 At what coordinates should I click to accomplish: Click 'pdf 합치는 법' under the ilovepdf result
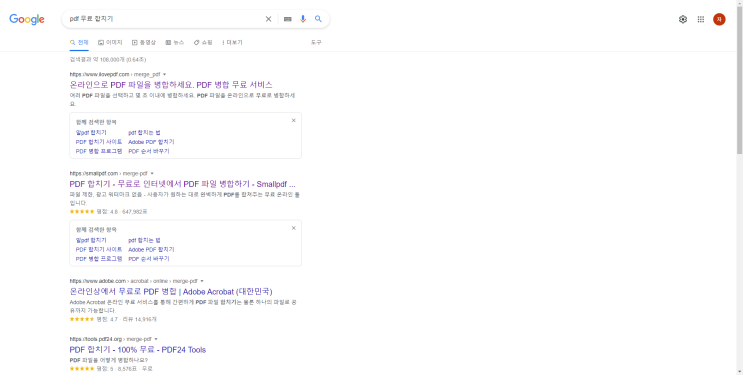tap(145, 133)
